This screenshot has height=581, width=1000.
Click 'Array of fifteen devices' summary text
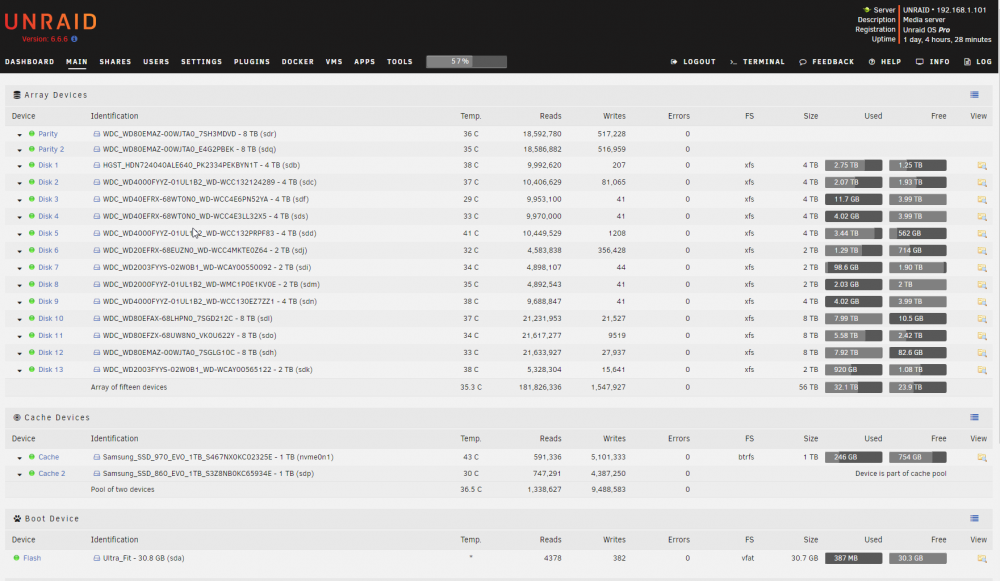[129, 387]
